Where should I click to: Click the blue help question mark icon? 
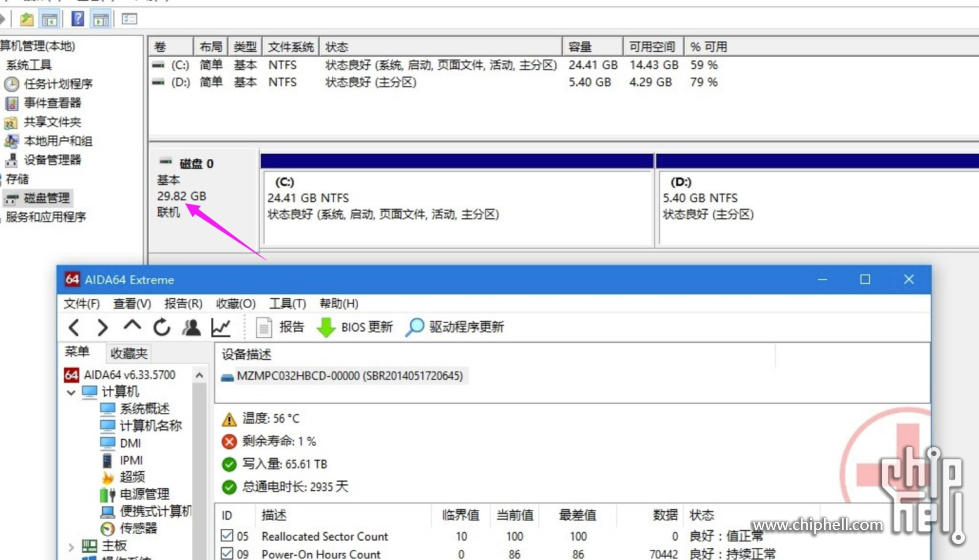pyautogui.click(x=77, y=19)
